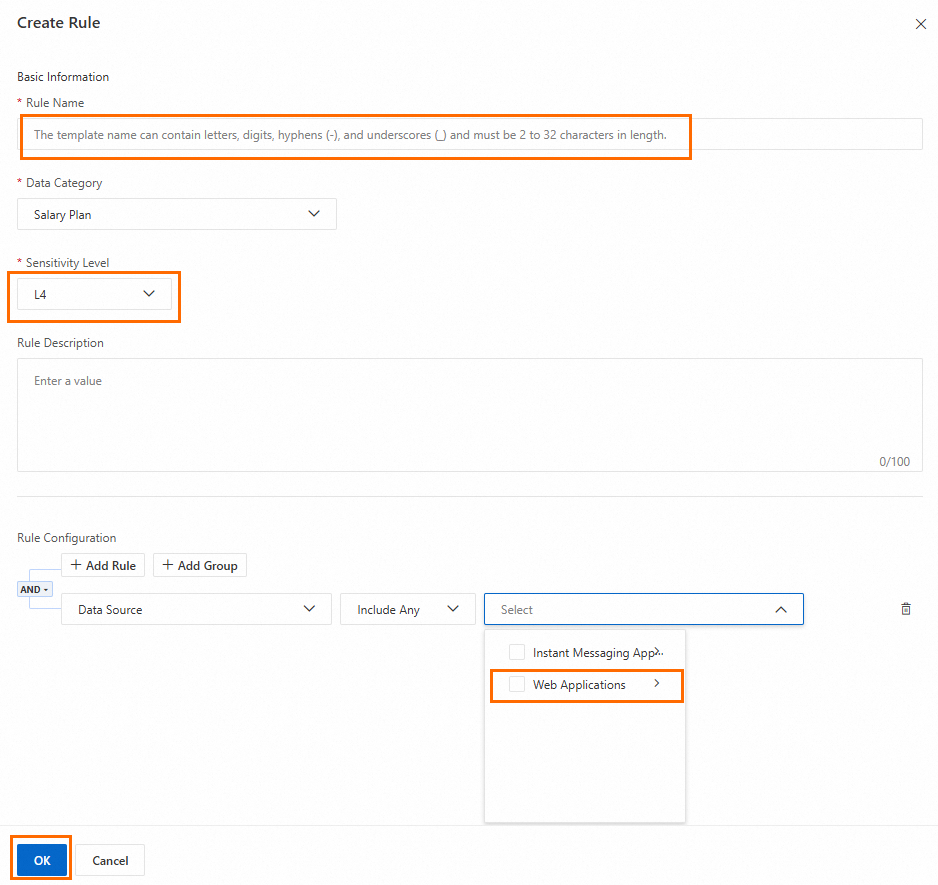This screenshot has height=885, width=938.
Task: Close the Create Rule dialog
Action: tap(921, 24)
